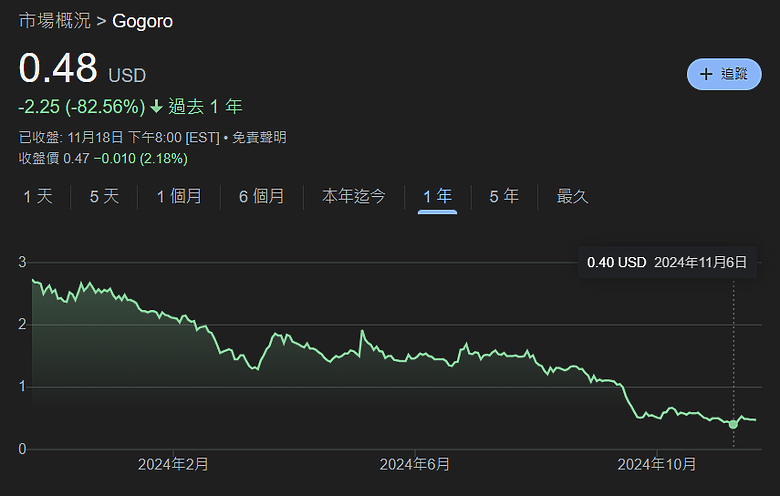Open the 市場概況 breadcrumb link
Screen dimensions: 780x496
pyautogui.click(x=55, y=21)
